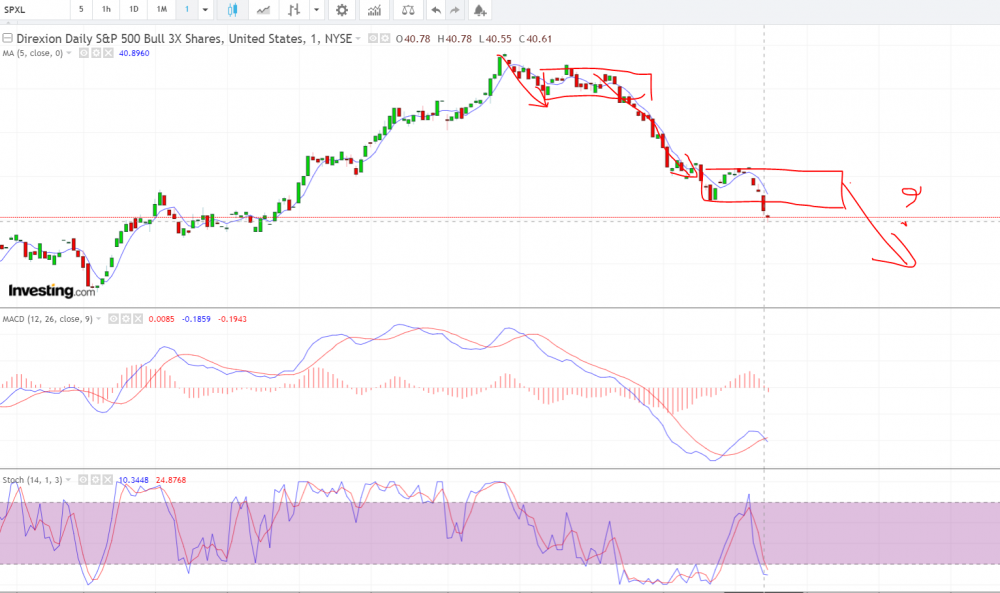1000x593 pixels.
Task: Open chart settings gear in toolbar
Action: [x=342, y=10]
